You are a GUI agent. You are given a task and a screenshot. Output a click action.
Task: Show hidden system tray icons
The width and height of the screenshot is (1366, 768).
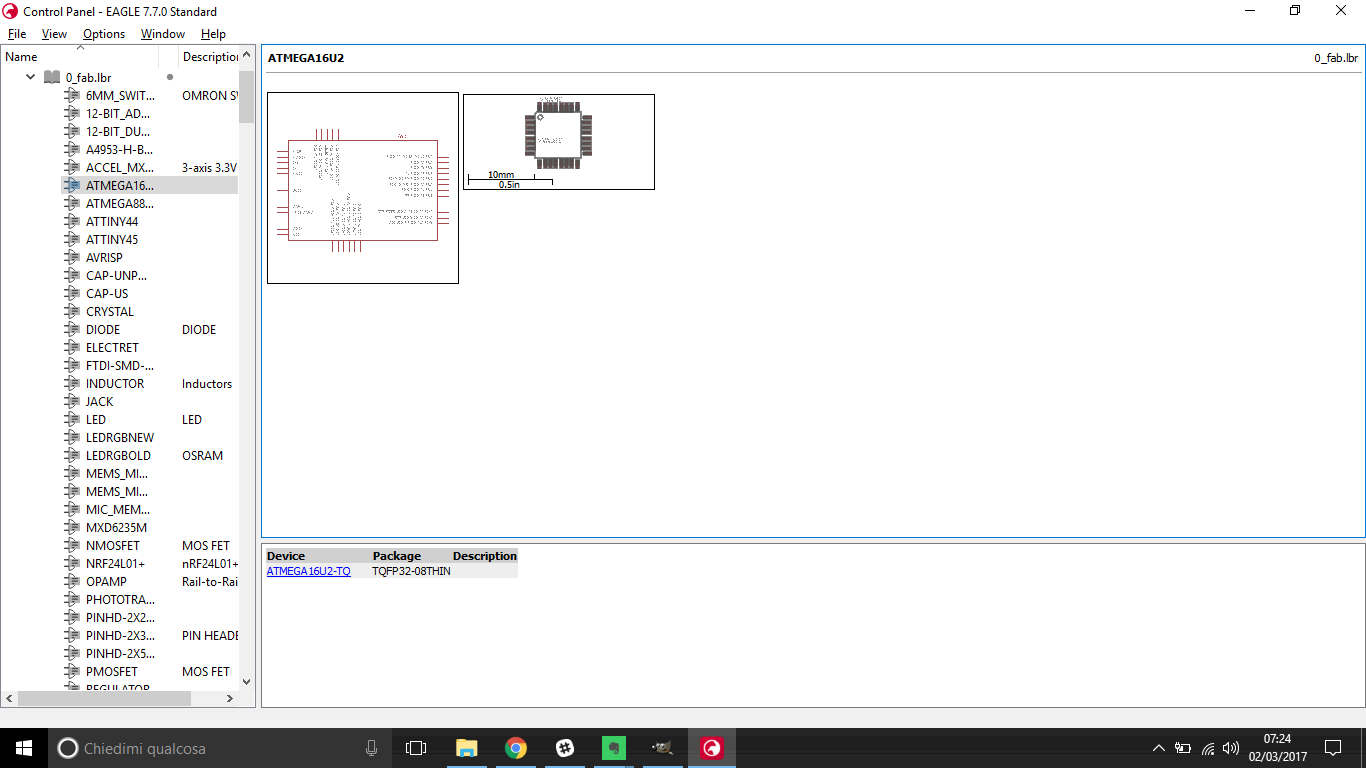click(x=1158, y=748)
